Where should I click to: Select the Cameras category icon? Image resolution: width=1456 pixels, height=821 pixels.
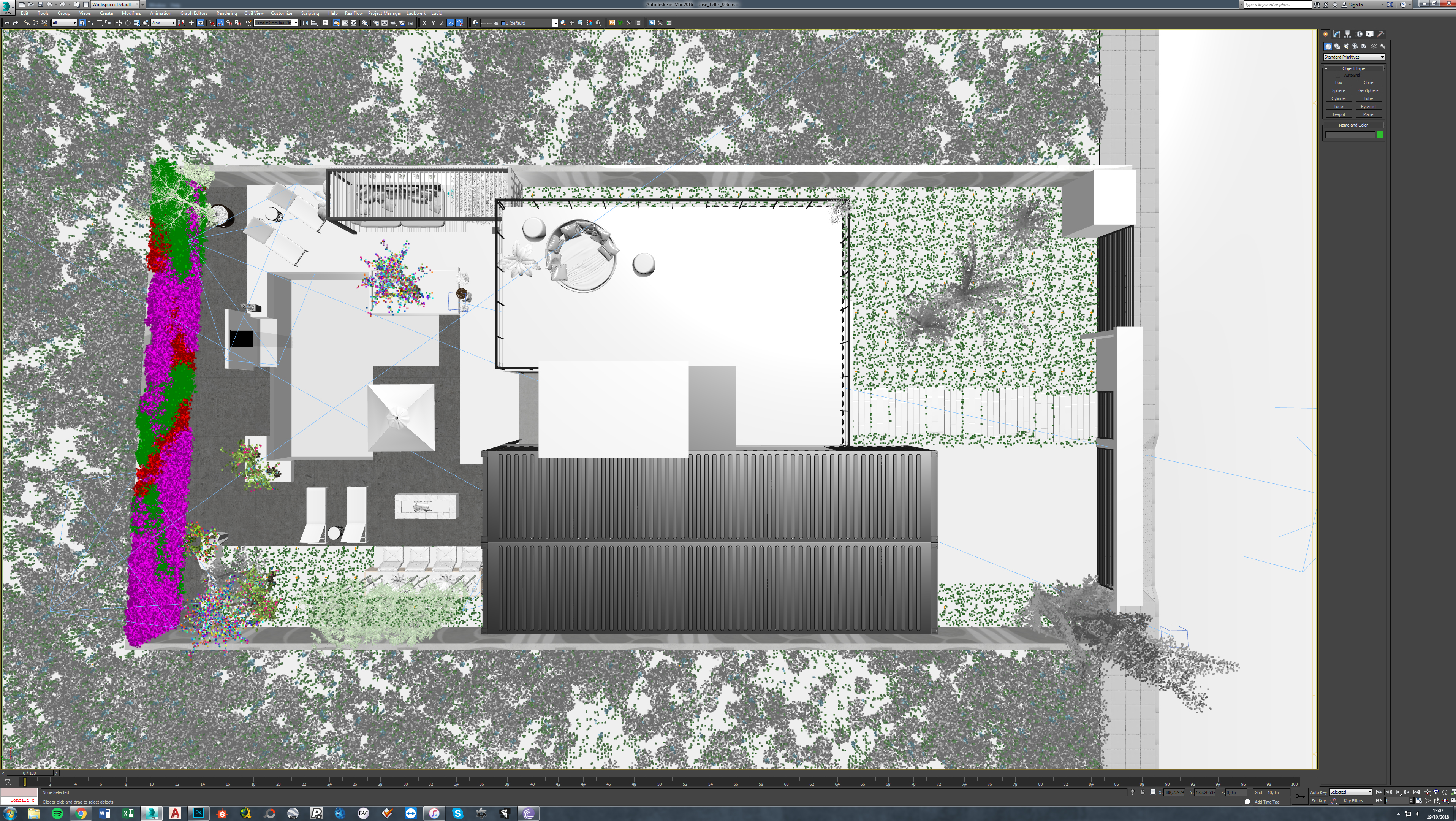click(x=1355, y=46)
